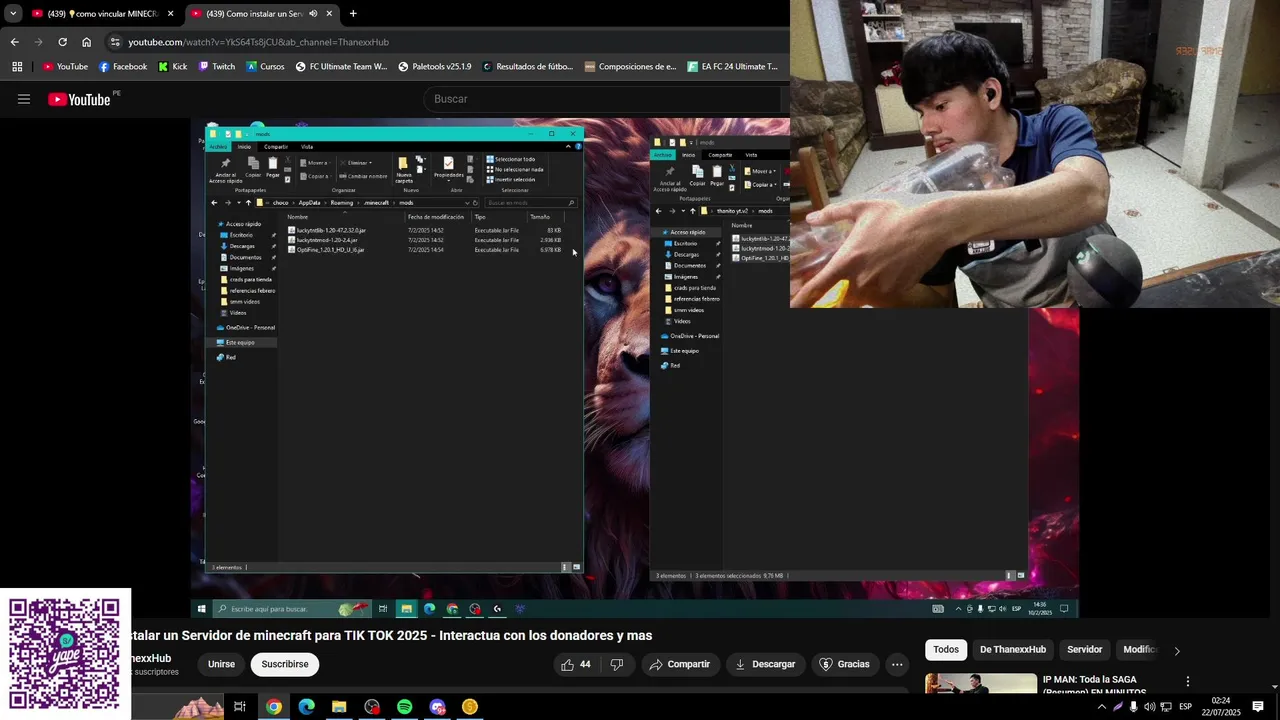Open volume control in system tray
This screenshot has height=720, width=1280.
[1149, 707]
